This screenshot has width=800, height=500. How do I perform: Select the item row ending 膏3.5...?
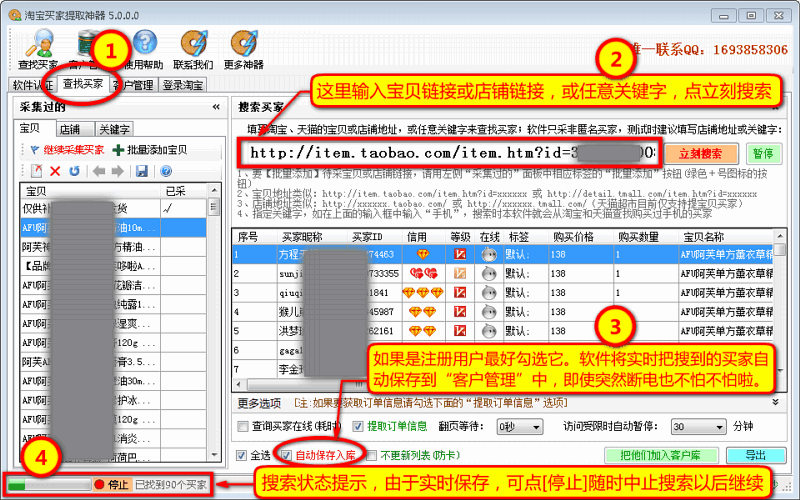(x=114, y=362)
